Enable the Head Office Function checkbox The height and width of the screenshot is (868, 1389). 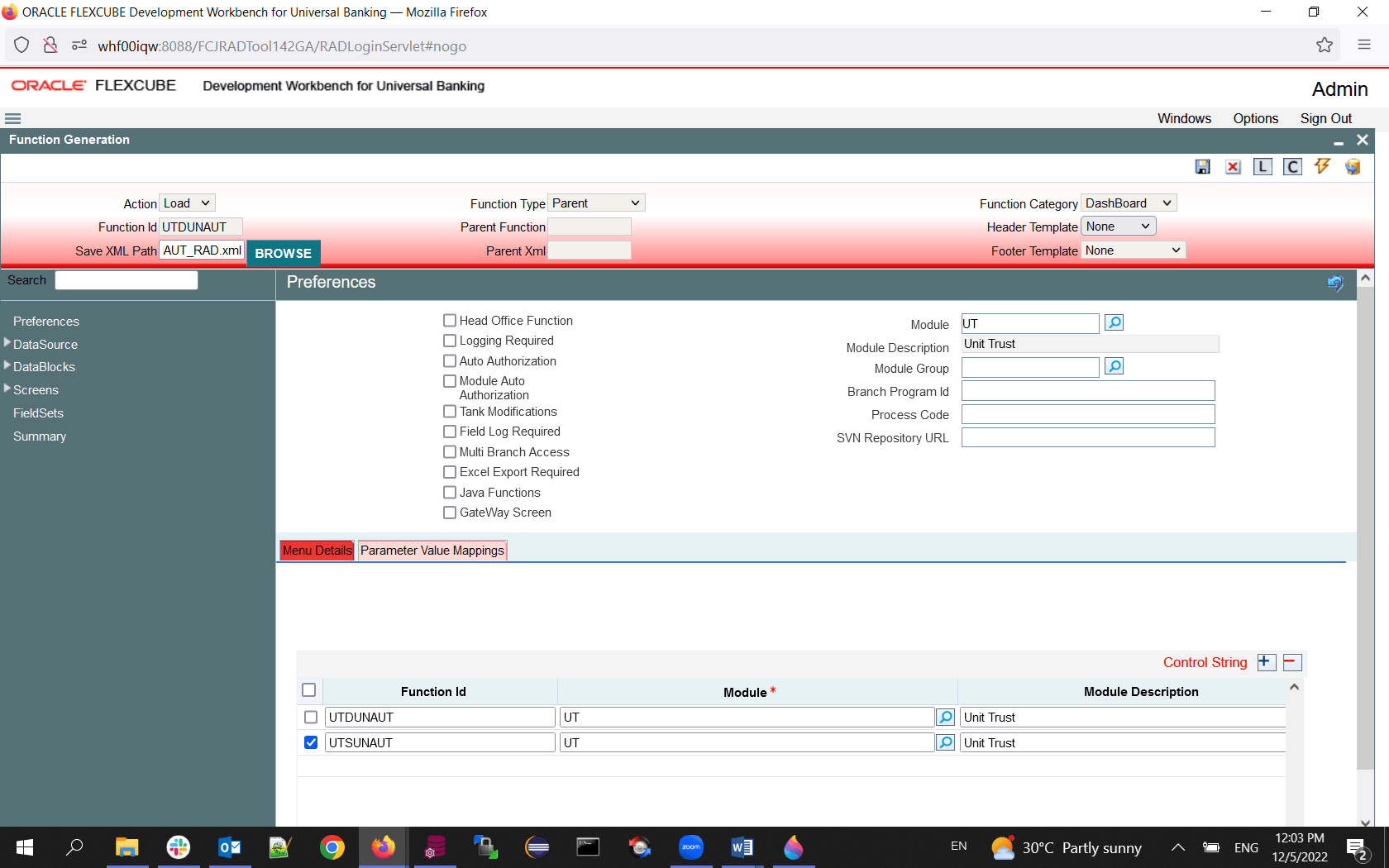point(450,320)
